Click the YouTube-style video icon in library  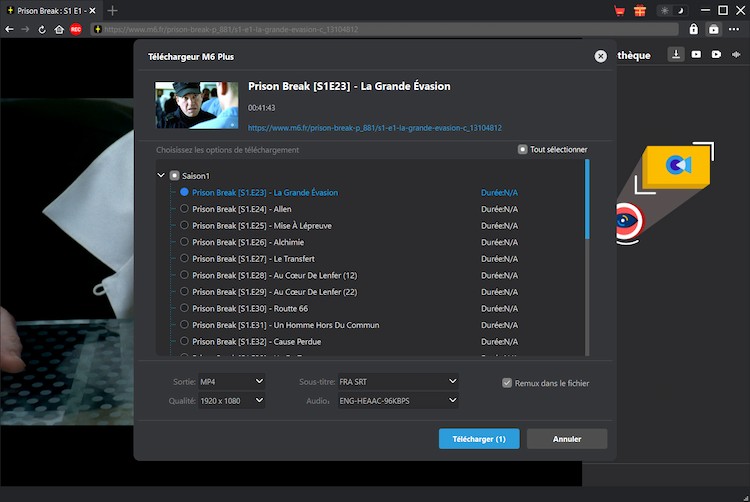(x=696, y=55)
